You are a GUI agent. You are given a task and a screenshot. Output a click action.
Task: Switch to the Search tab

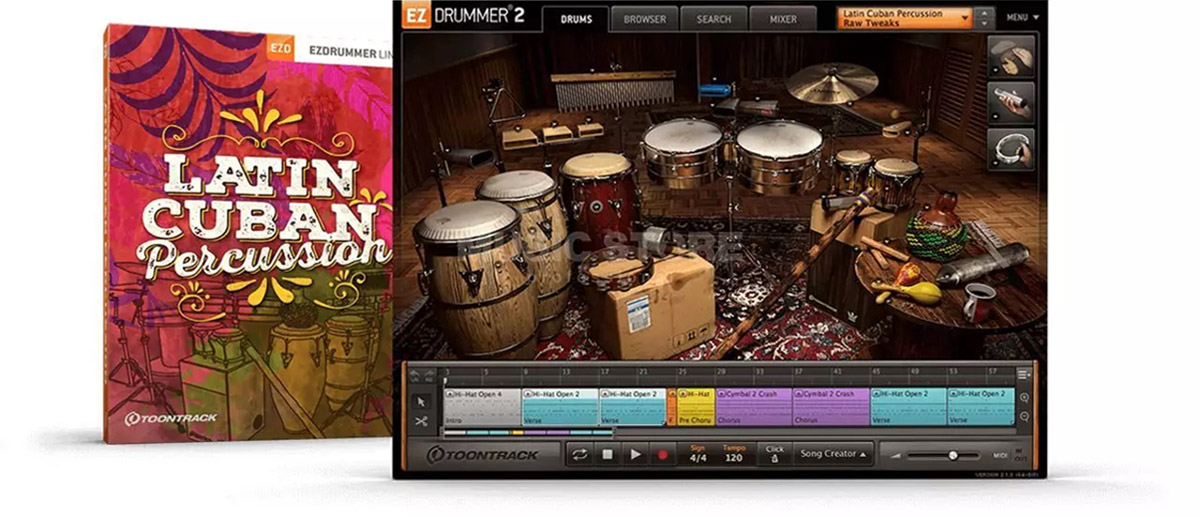[714, 19]
